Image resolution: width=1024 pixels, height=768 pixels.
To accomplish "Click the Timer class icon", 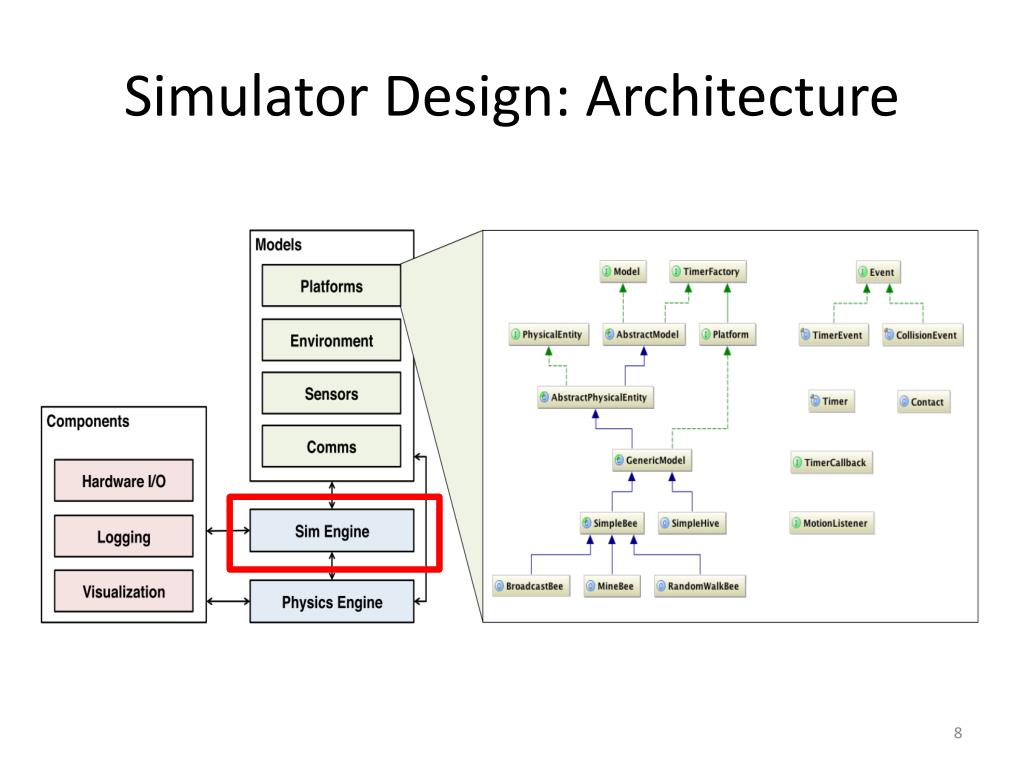I will pos(815,401).
